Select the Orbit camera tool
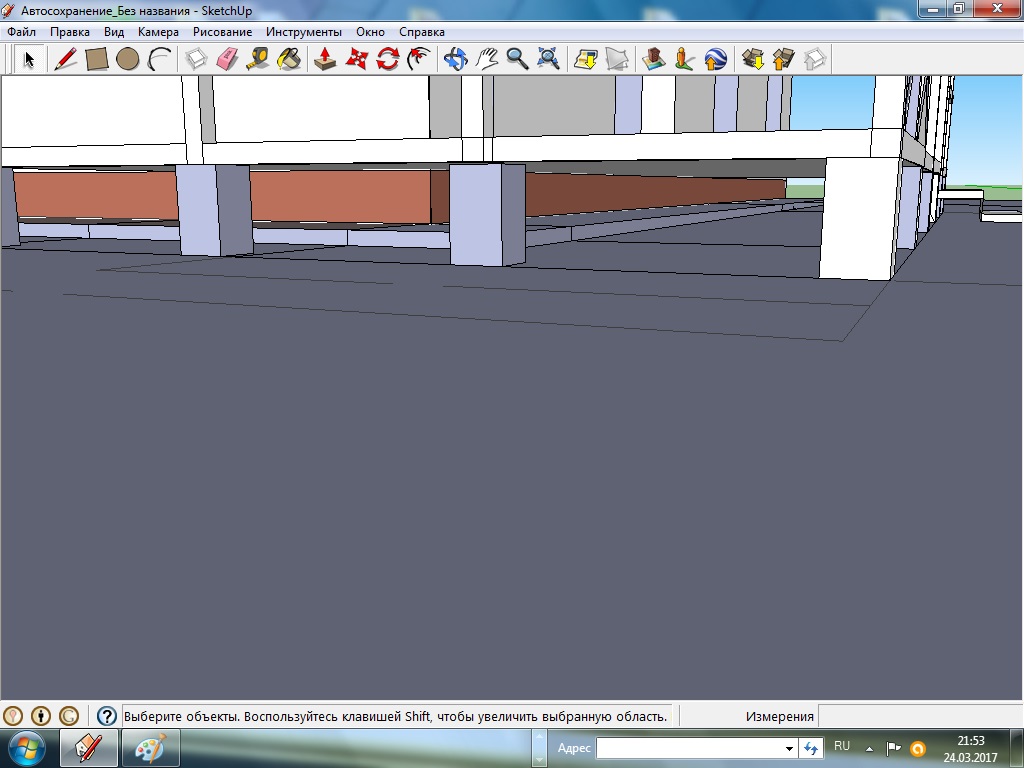 [x=456, y=59]
